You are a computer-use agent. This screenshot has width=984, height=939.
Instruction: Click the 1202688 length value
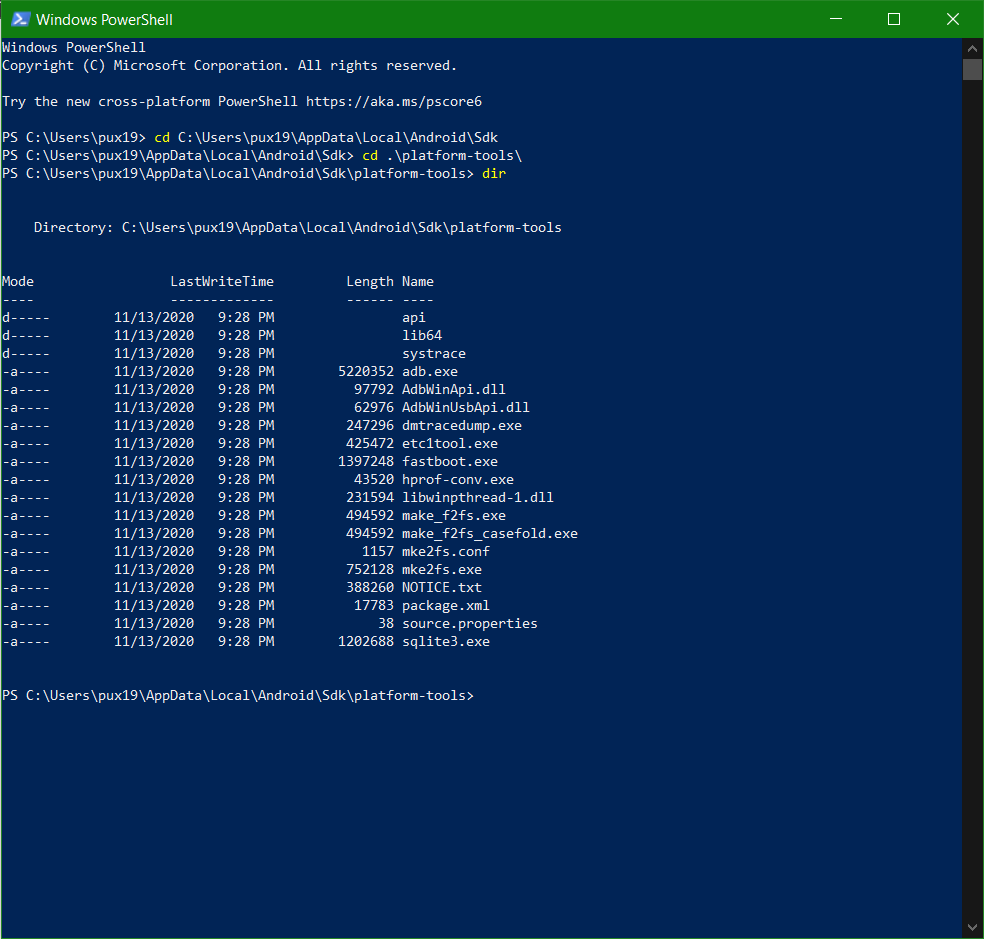(366, 641)
